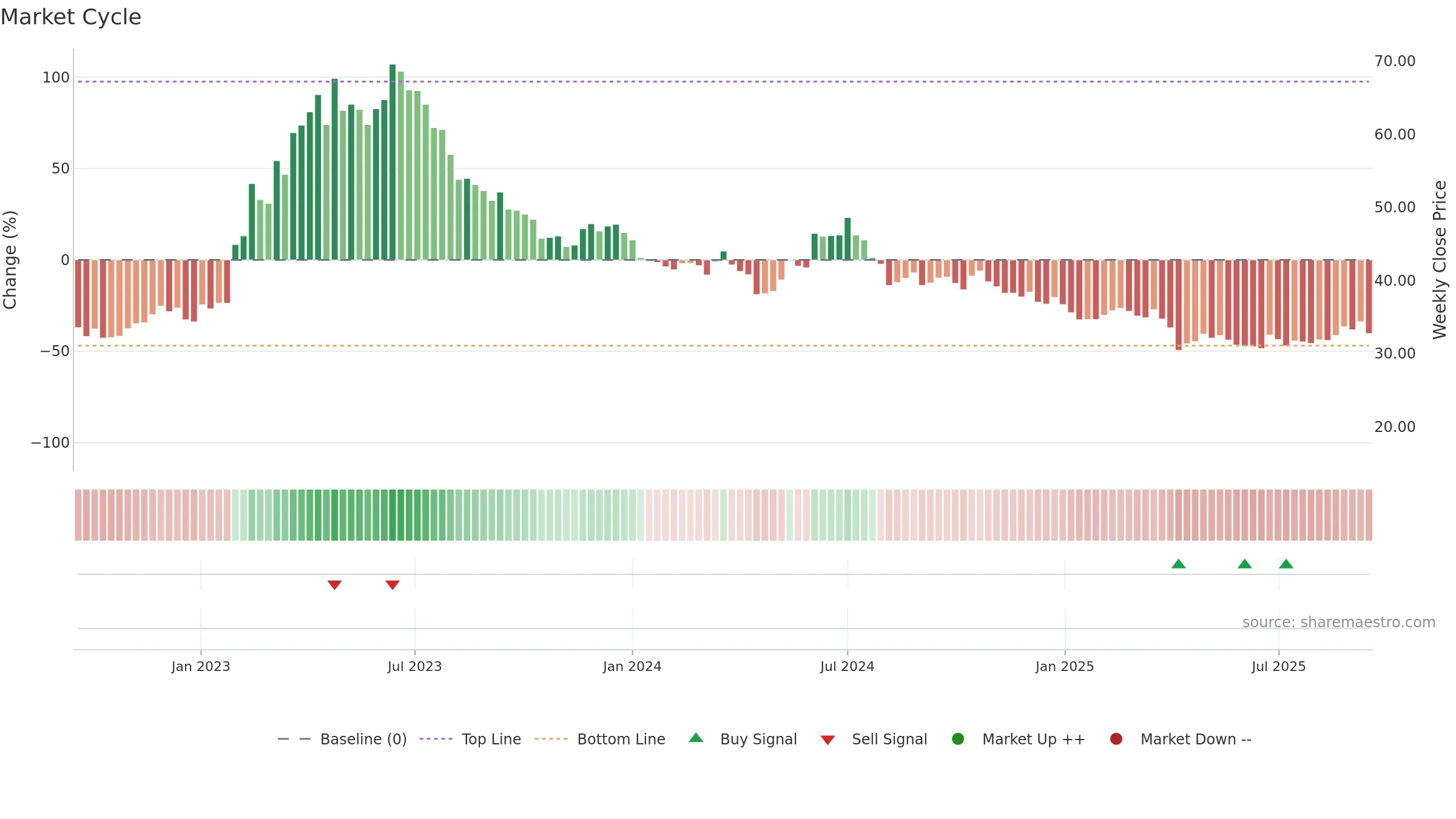Screen dimensions: 1456x819
Task: Click the darkest green cell in heatmap strip
Action: click(393, 515)
